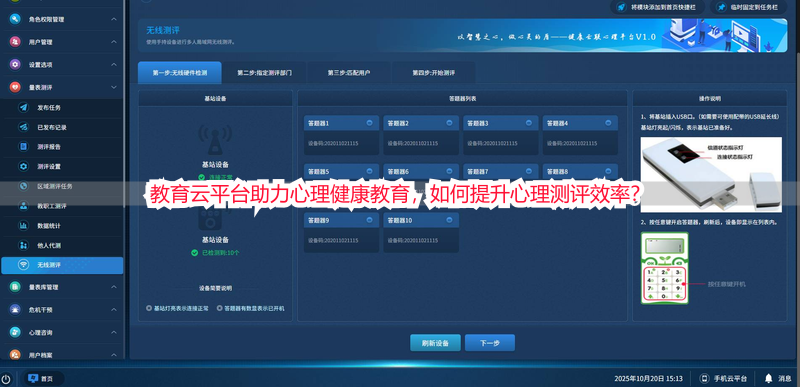Switch to 第一步:无线硬件检测 tab
This screenshot has height=387, width=800.
click(x=180, y=73)
